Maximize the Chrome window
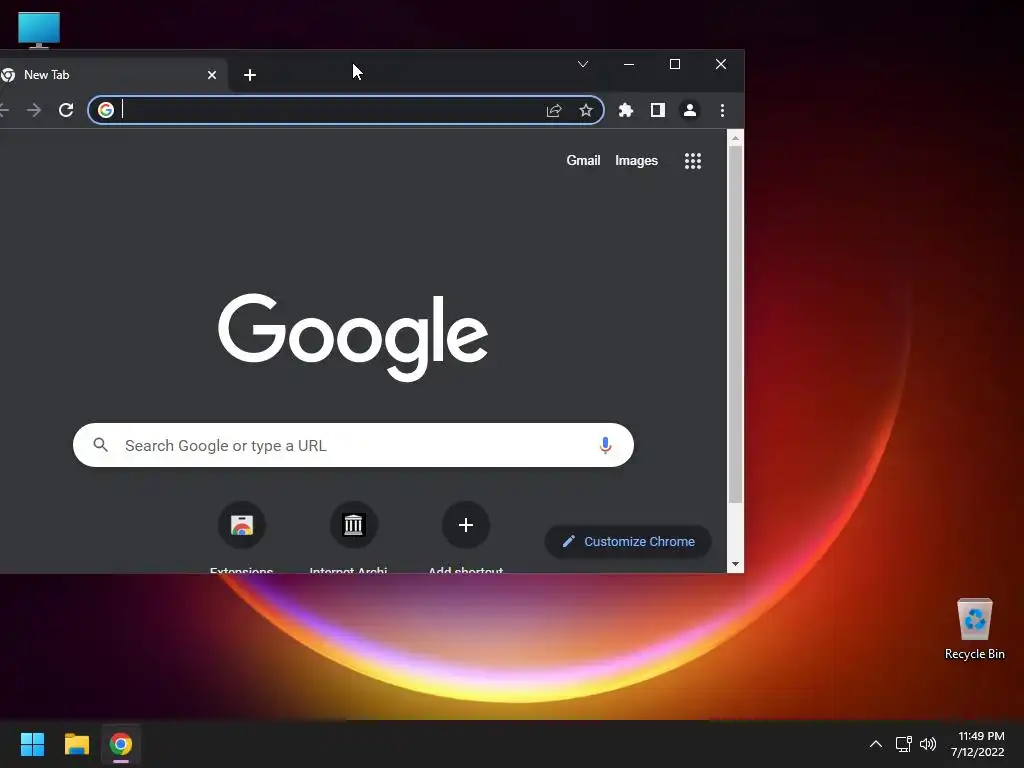The width and height of the screenshot is (1024, 768). (x=675, y=64)
